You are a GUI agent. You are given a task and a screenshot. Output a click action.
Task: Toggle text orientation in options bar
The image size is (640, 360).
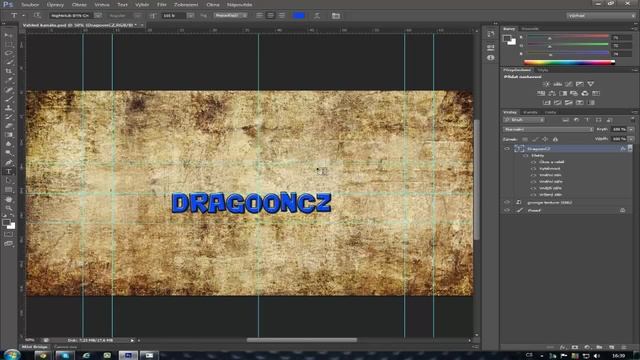coord(37,16)
